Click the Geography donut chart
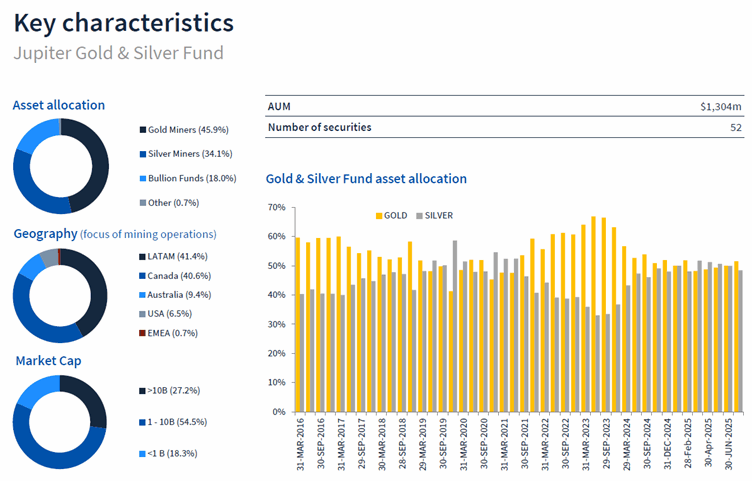Screen dimensions: 752x481 coord(59,293)
